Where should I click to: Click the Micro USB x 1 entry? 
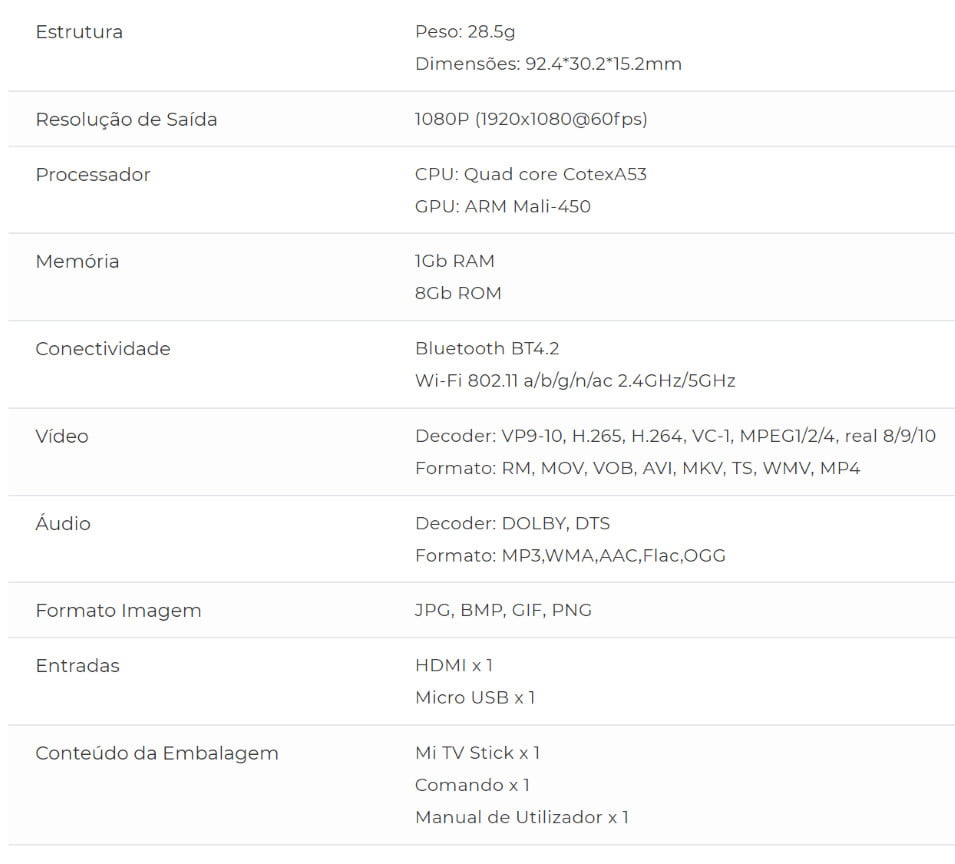coord(475,697)
